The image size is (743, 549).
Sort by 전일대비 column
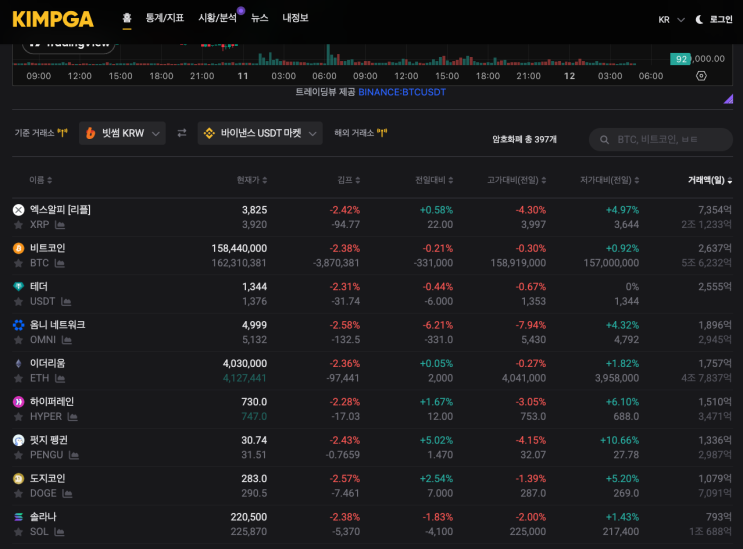click(x=434, y=180)
